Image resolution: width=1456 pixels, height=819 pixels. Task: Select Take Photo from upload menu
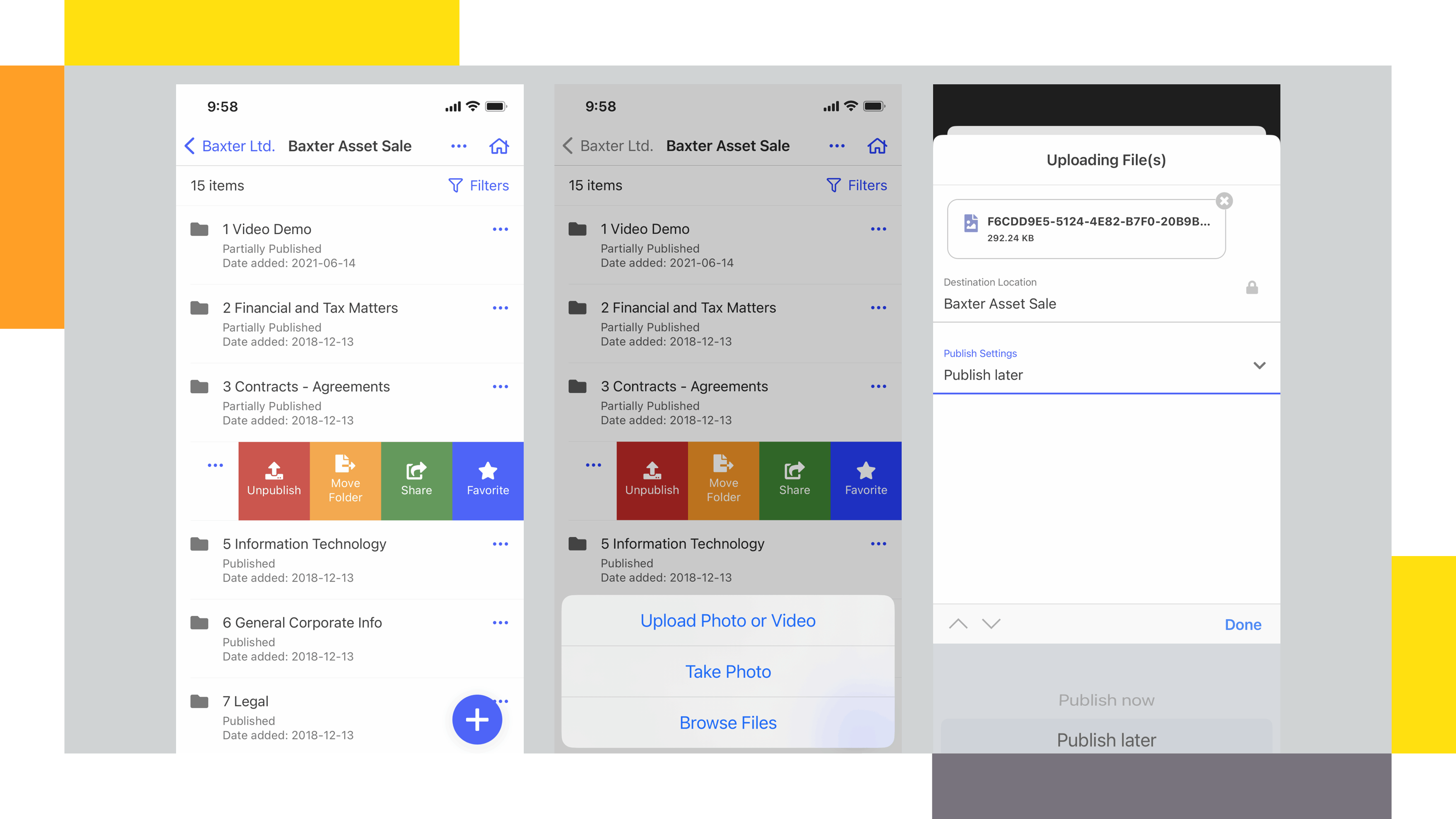728,671
